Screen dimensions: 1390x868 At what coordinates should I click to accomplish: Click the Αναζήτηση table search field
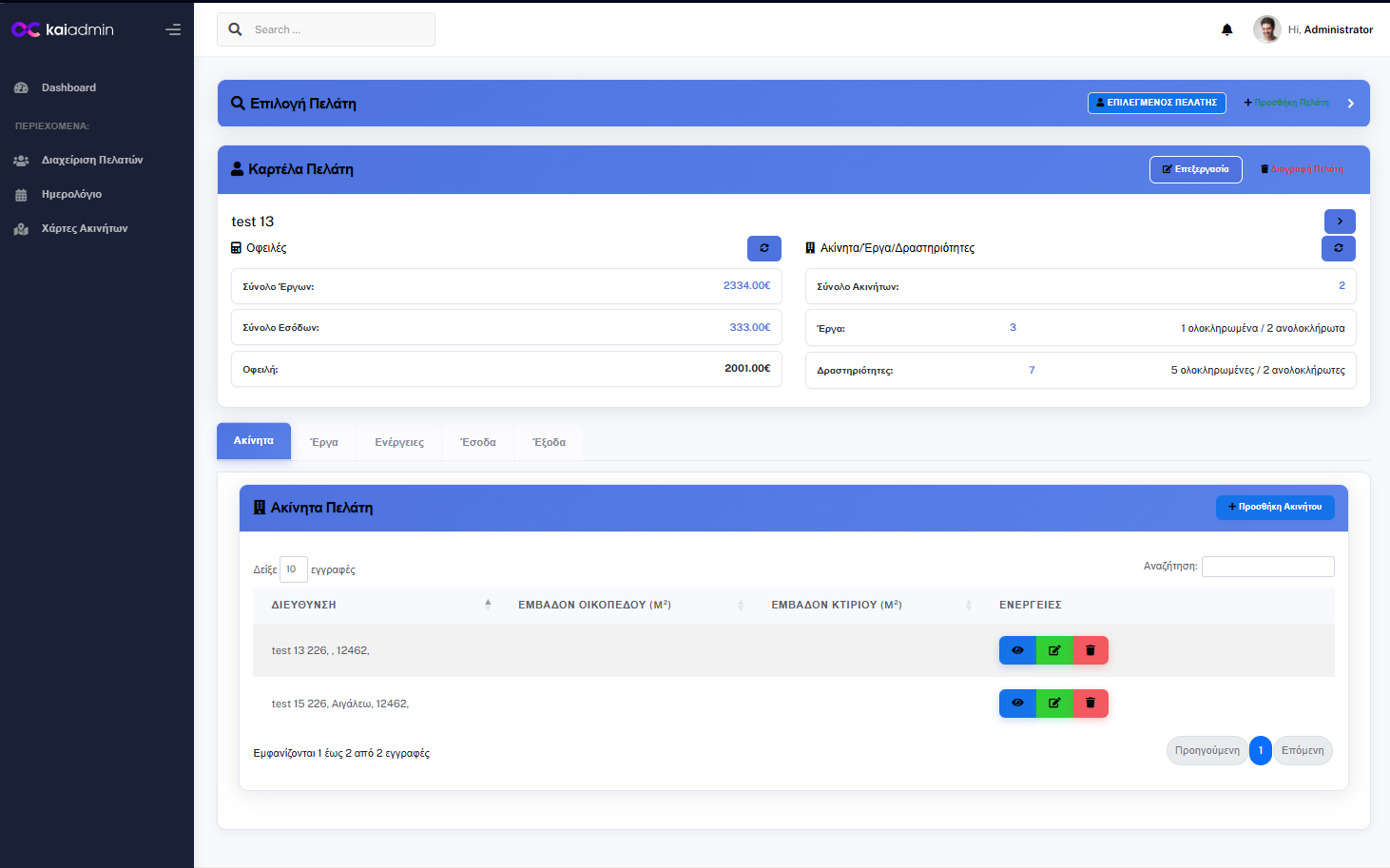(x=1267, y=567)
